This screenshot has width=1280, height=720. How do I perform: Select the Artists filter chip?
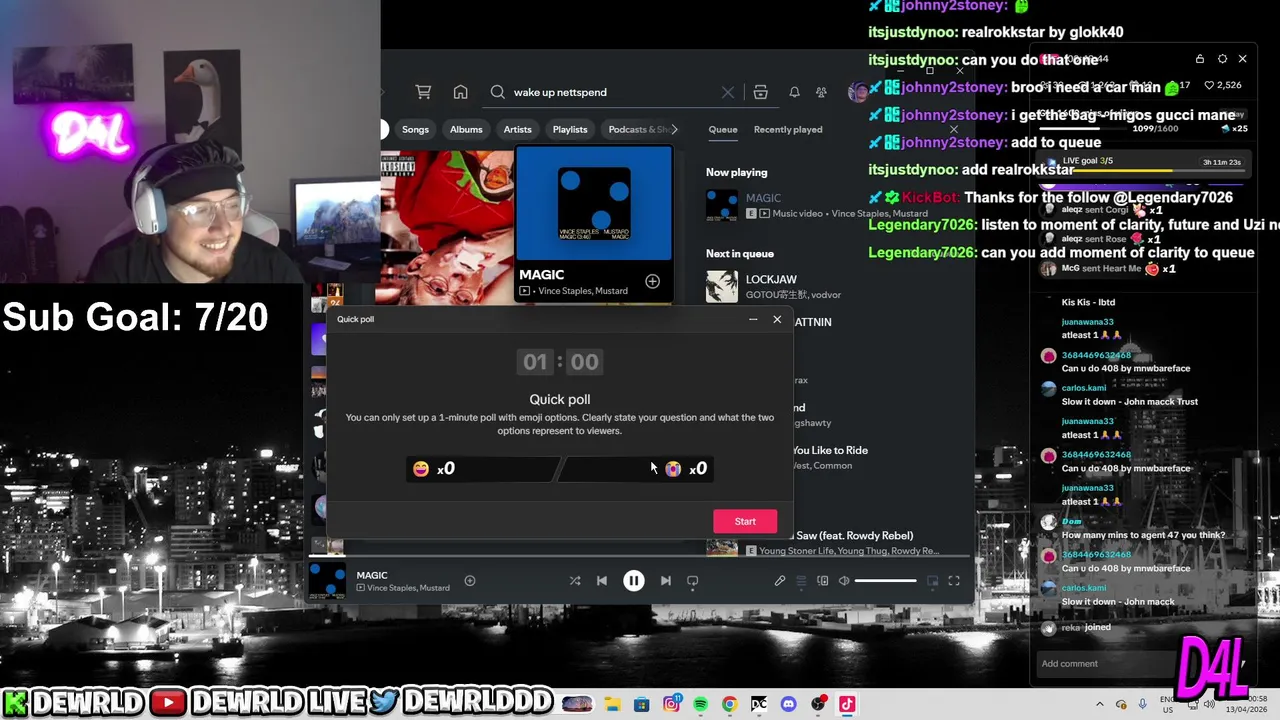[x=518, y=129]
